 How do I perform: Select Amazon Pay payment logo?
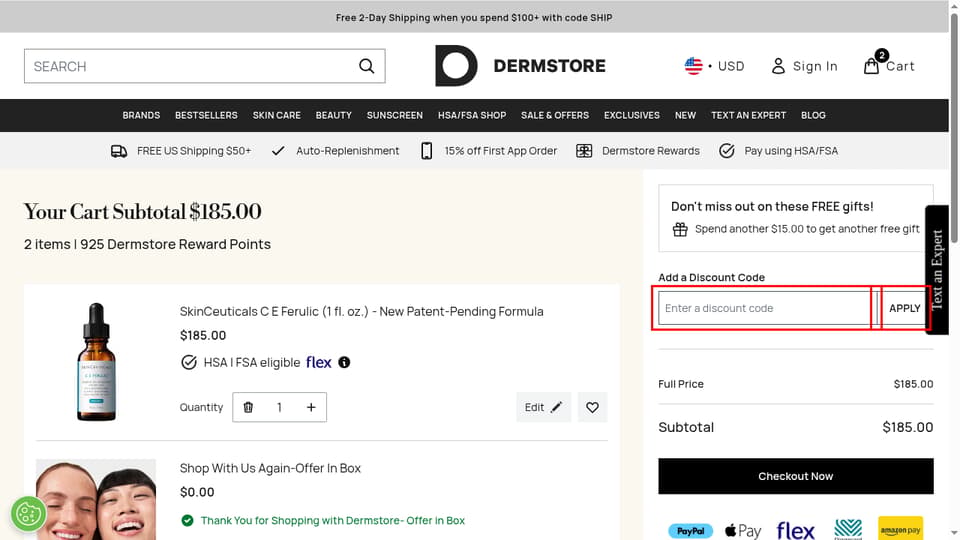(x=900, y=529)
